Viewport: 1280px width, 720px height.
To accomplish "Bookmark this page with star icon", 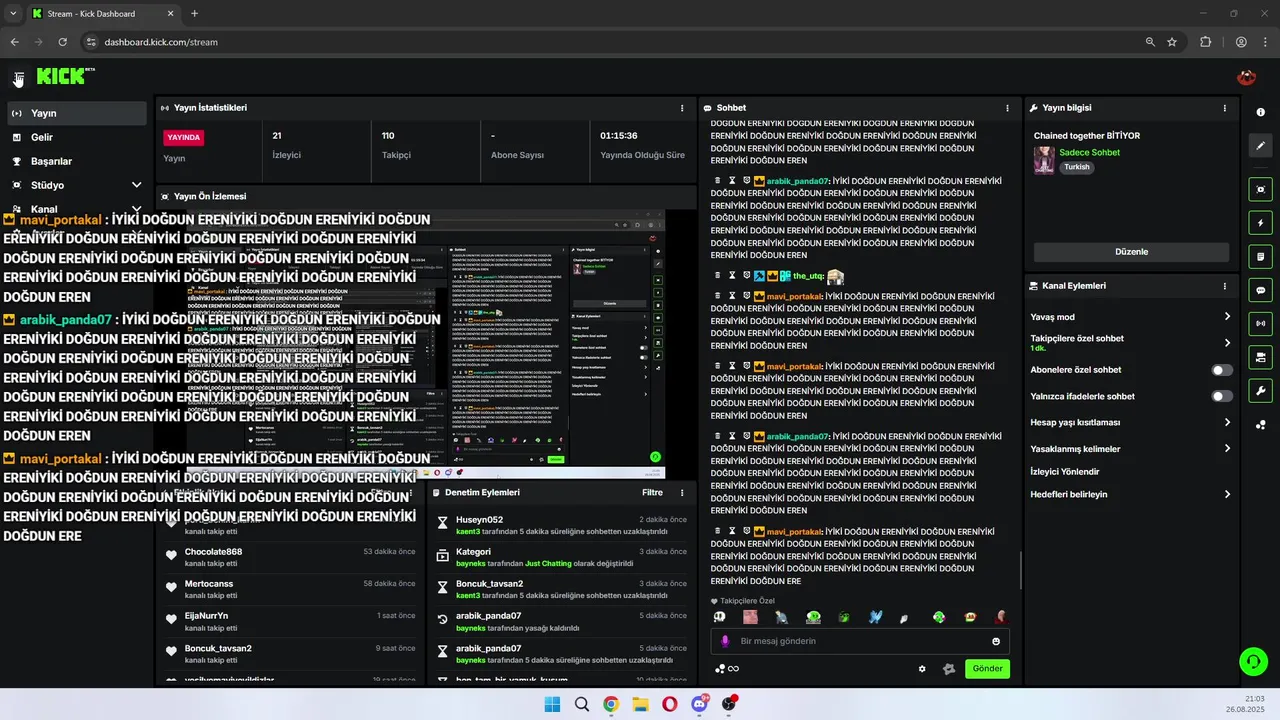I will click(1172, 42).
